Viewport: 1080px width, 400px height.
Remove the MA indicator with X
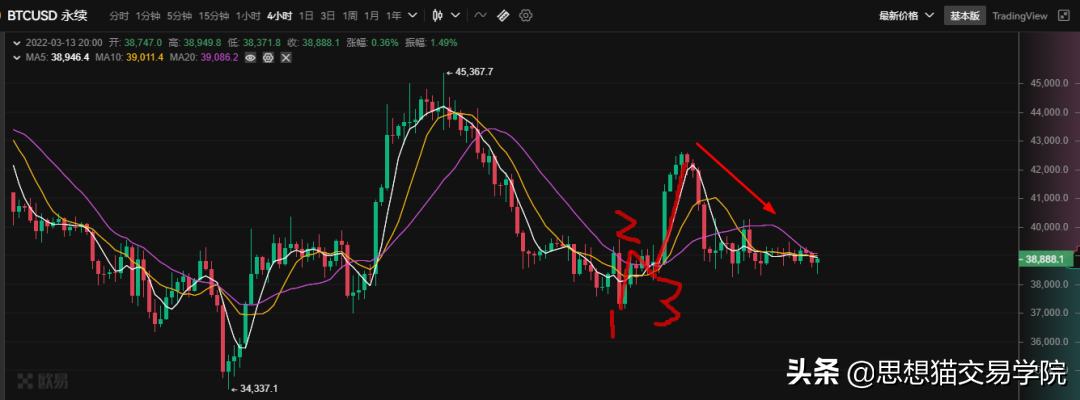coord(286,57)
